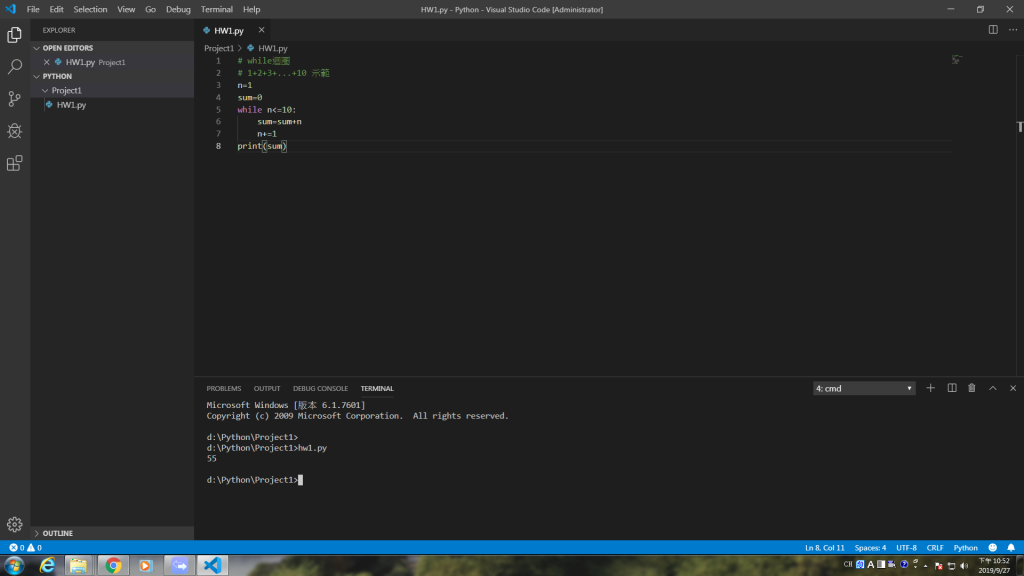Switch to the Output panel tab

click(x=266, y=389)
